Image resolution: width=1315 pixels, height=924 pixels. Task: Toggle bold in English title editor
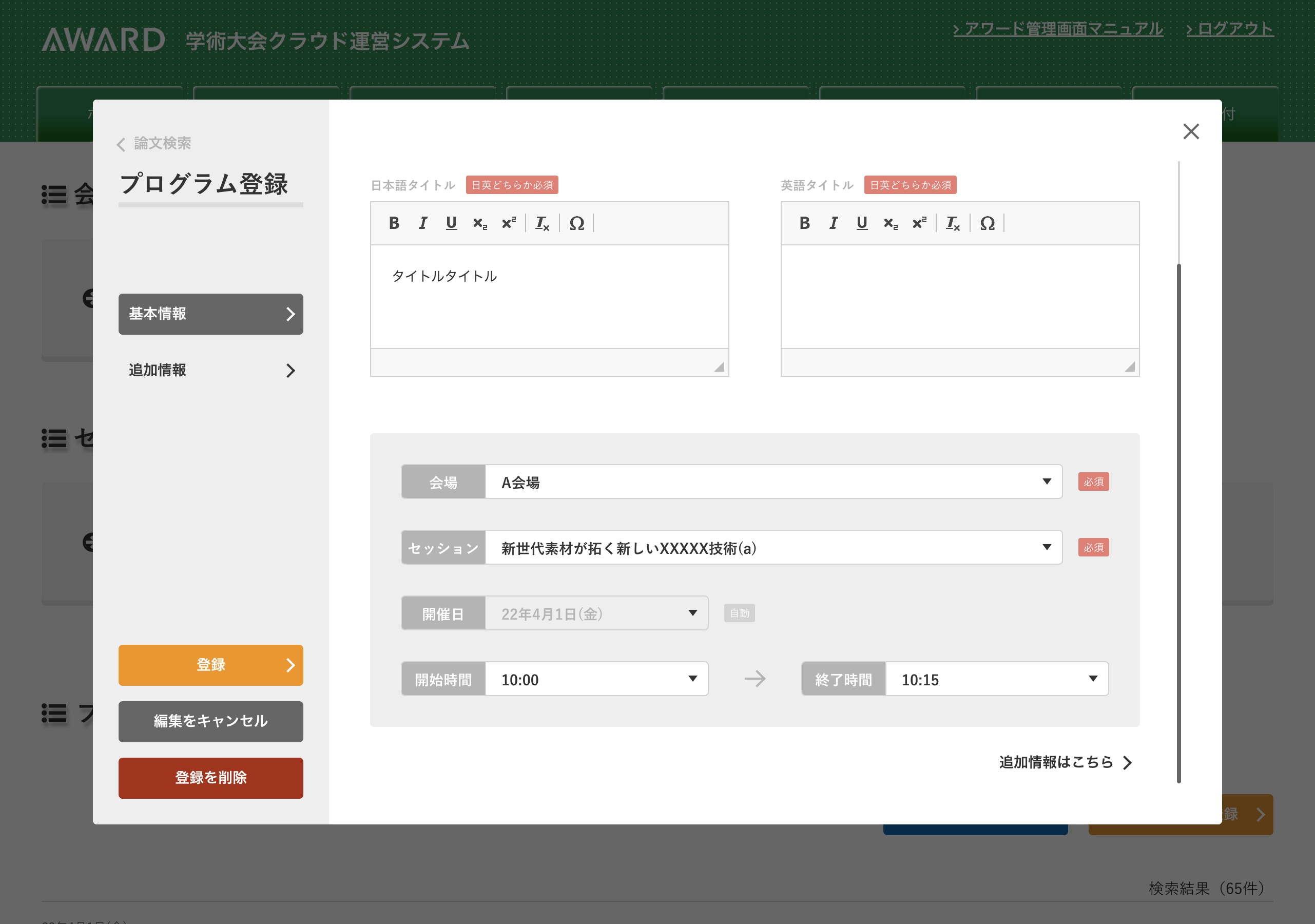(x=804, y=223)
